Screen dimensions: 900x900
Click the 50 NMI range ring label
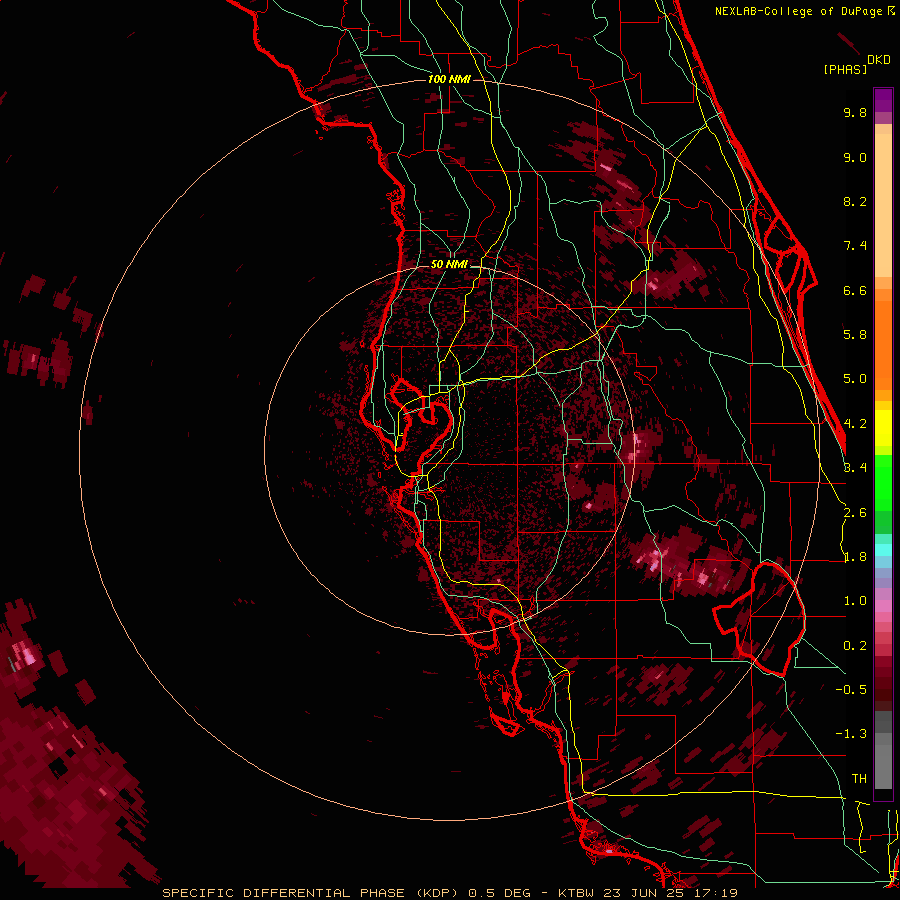click(x=449, y=264)
